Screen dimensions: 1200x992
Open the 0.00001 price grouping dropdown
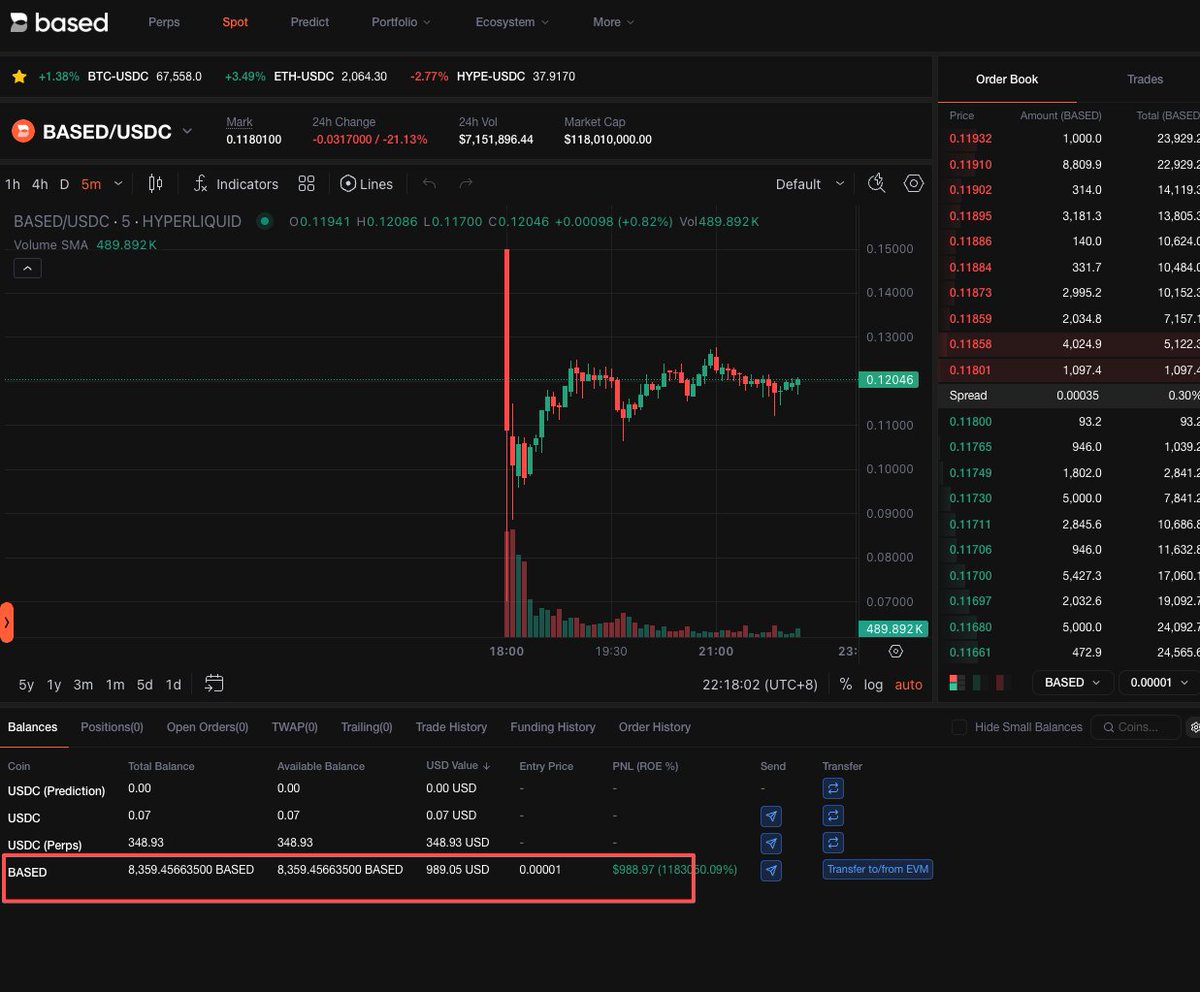[1157, 682]
